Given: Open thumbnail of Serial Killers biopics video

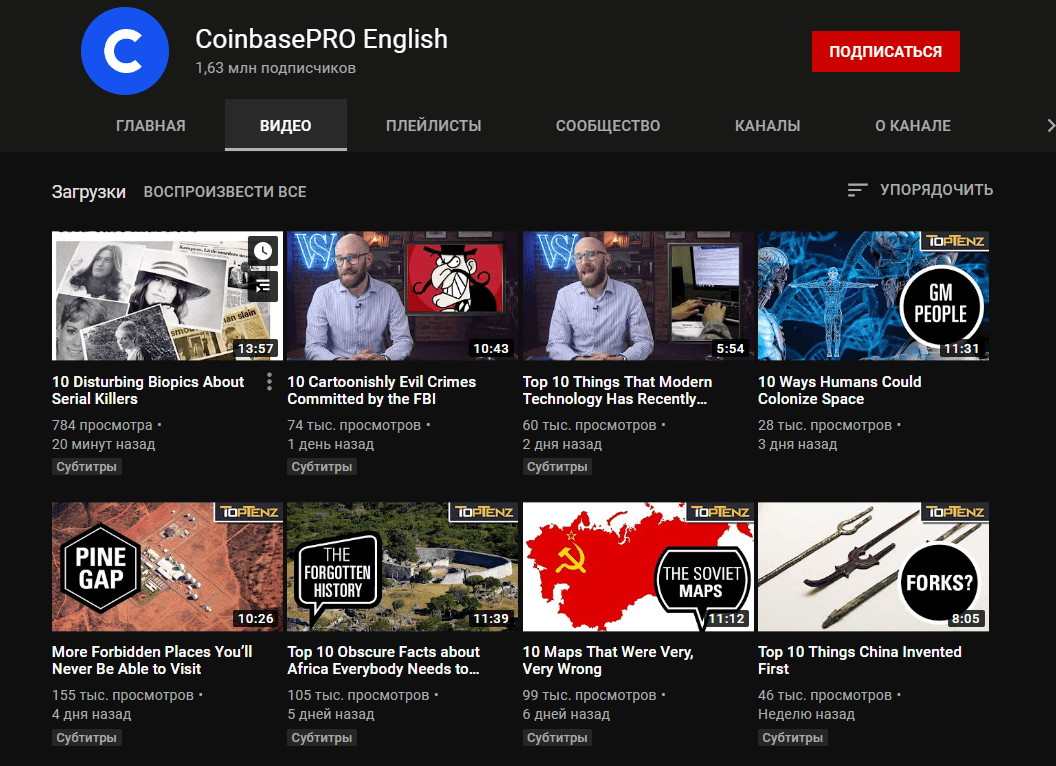Looking at the screenshot, I should [x=167, y=296].
